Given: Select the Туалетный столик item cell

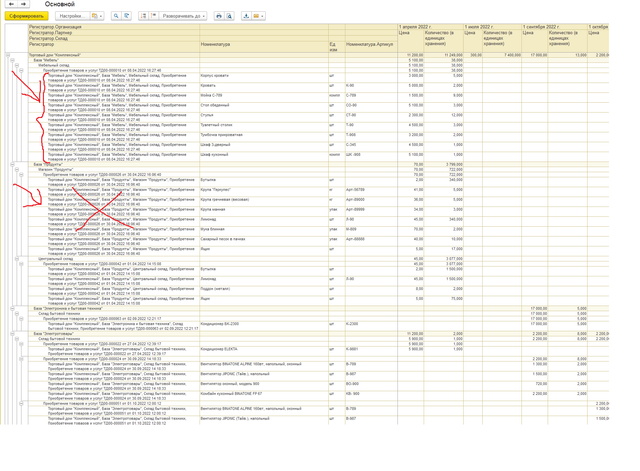Looking at the screenshot, I should pos(264,127).
